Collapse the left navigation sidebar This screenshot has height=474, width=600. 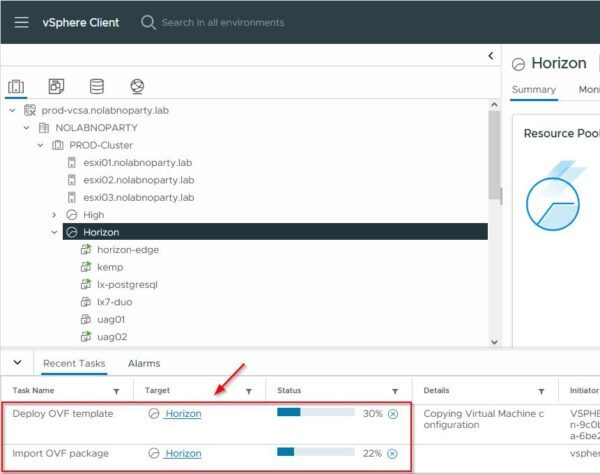(491, 56)
